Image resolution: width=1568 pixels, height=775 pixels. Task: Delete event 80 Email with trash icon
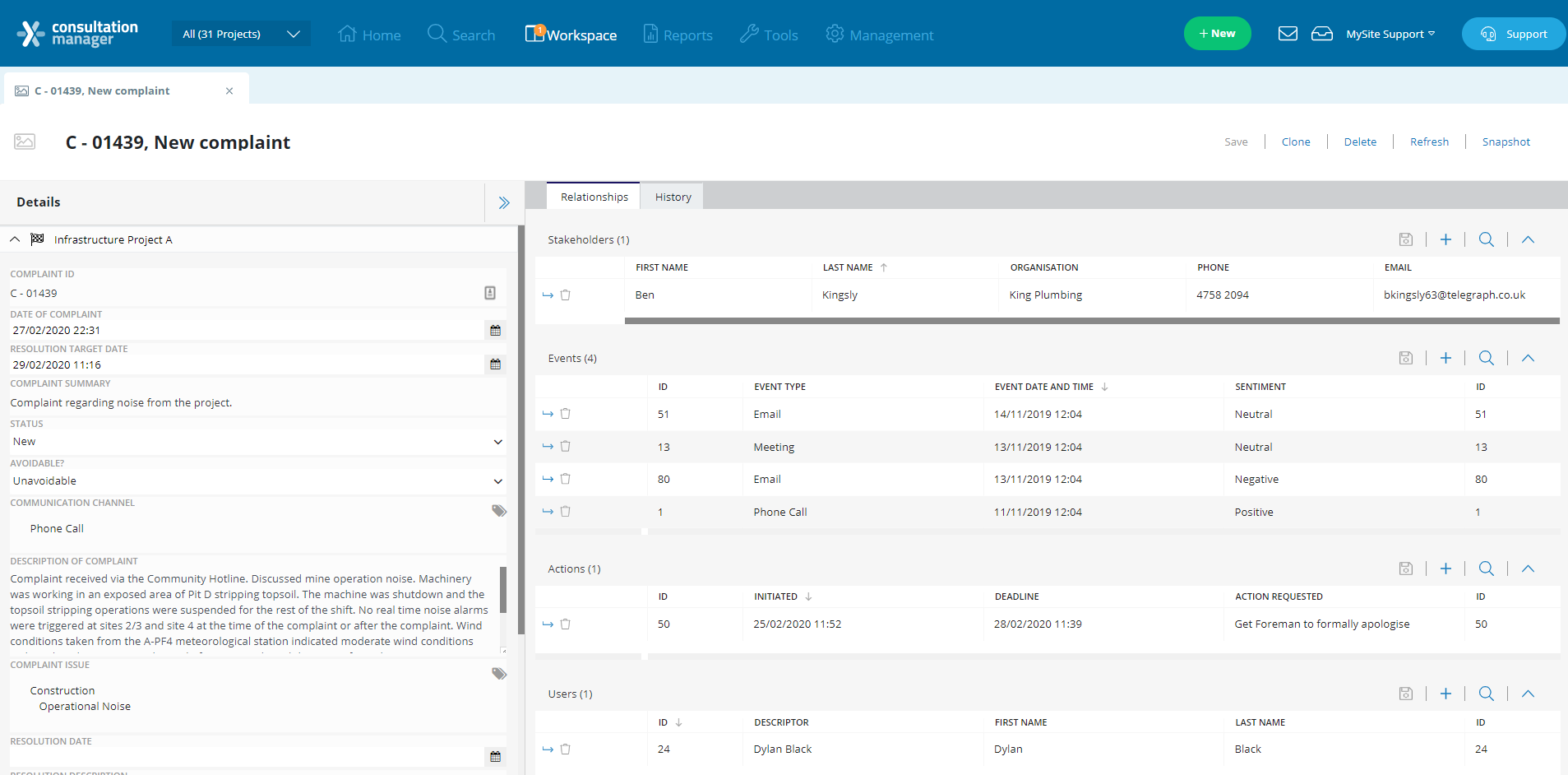pos(566,479)
